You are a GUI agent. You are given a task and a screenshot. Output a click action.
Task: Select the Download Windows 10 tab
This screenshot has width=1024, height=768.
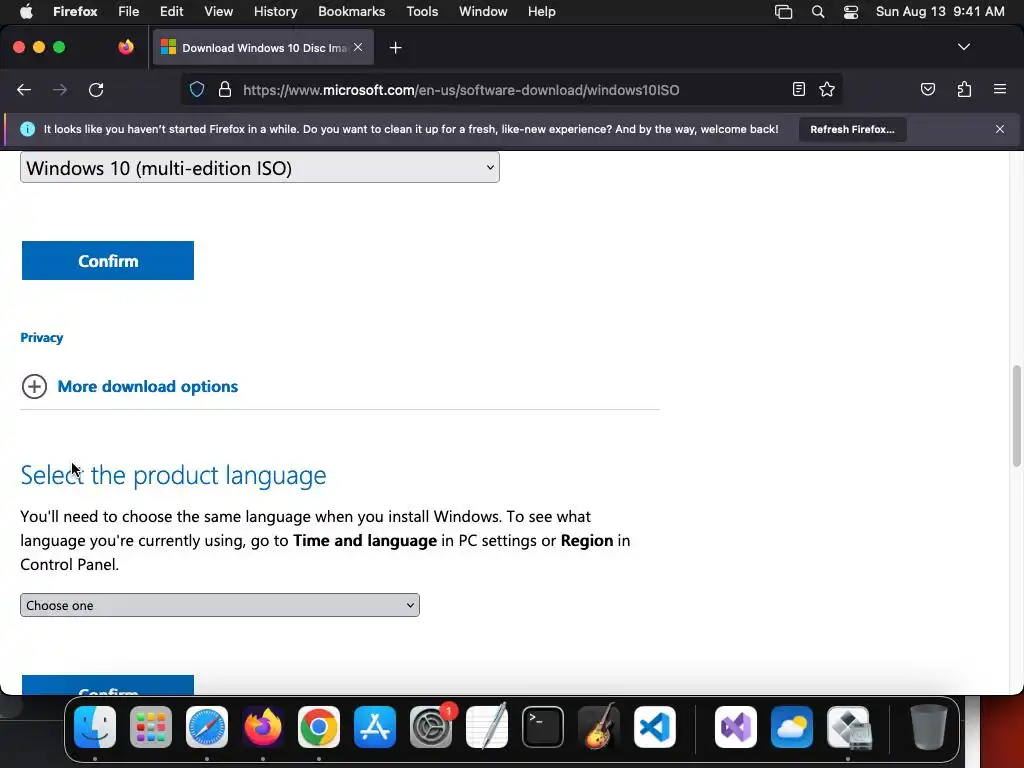click(x=263, y=48)
